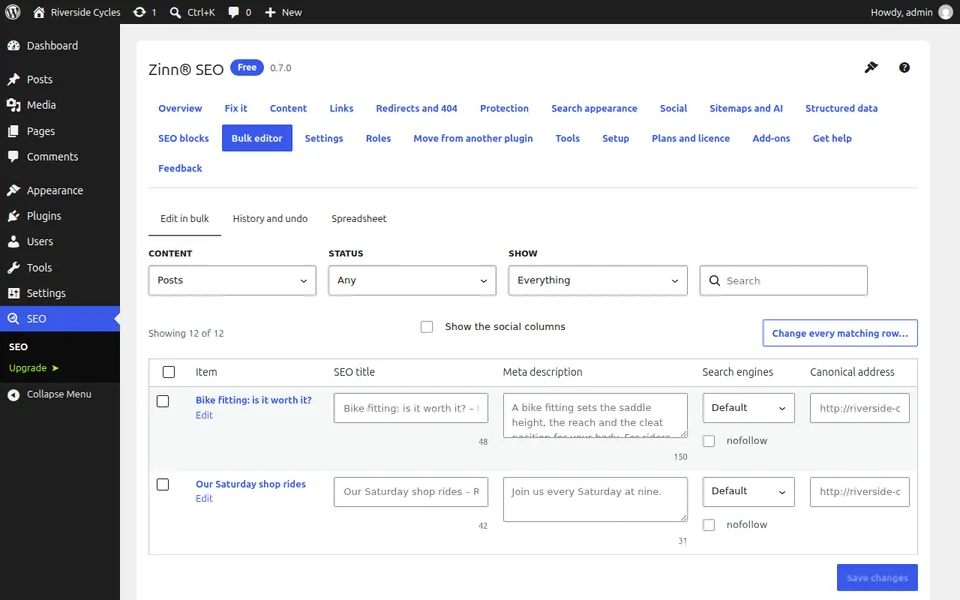Open the Ctrl+K search icon

[x=175, y=12]
